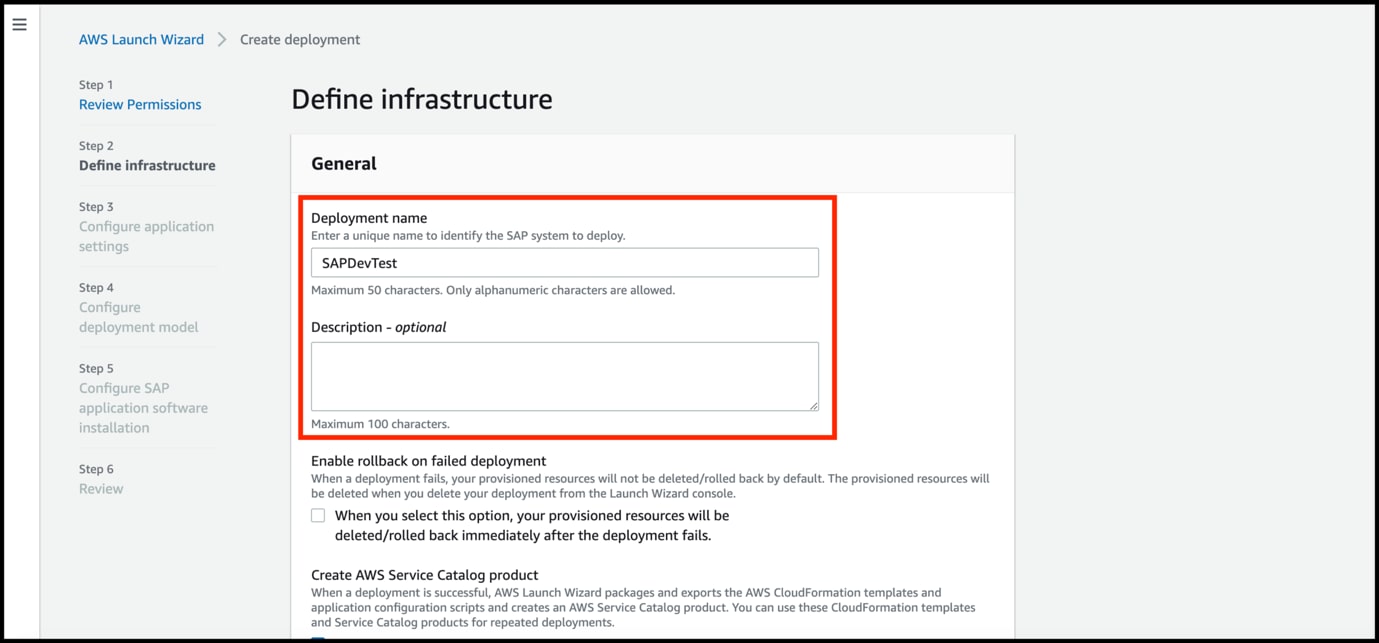Click the Define infrastructure page title
Viewport: 1379px width, 643px height.
pyautogui.click(x=421, y=99)
